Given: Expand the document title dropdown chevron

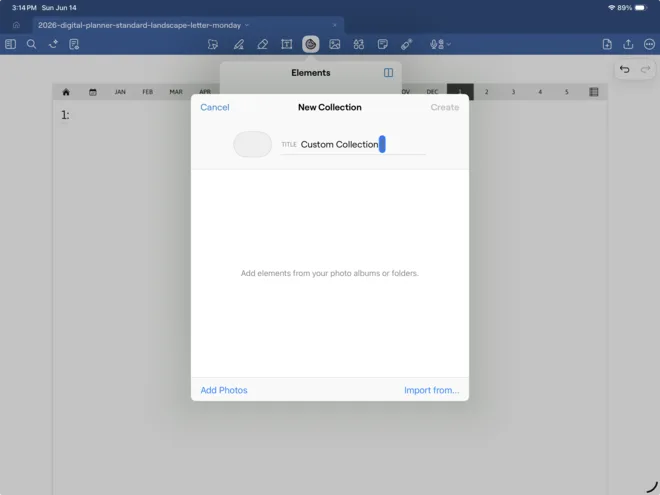Looking at the screenshot, I should (247, 25).
